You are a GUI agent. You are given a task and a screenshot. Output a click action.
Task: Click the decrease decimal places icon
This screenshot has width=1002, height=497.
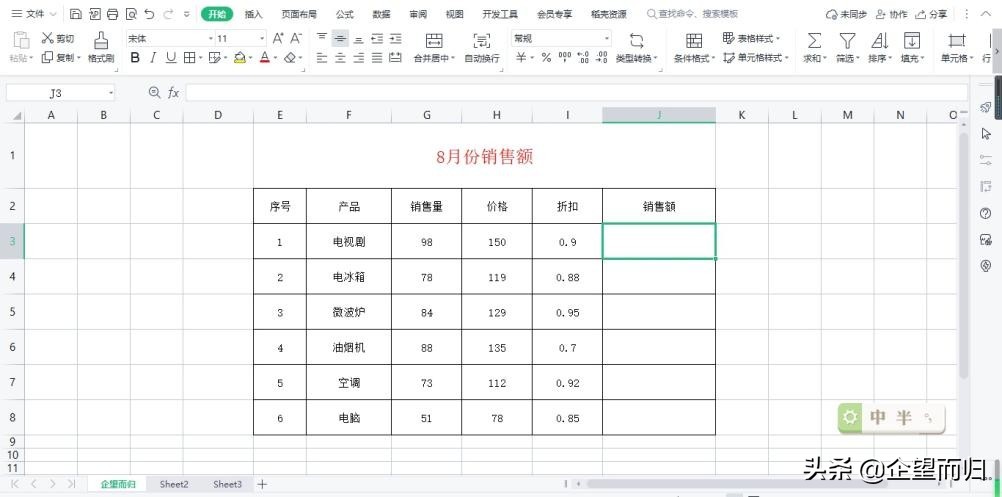coord(601,57)
